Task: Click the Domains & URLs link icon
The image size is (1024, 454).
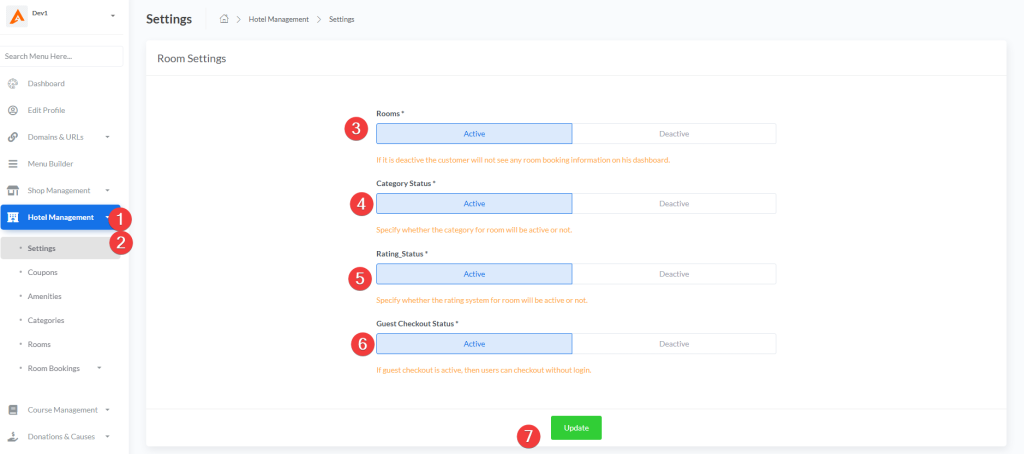Action: 13,137
